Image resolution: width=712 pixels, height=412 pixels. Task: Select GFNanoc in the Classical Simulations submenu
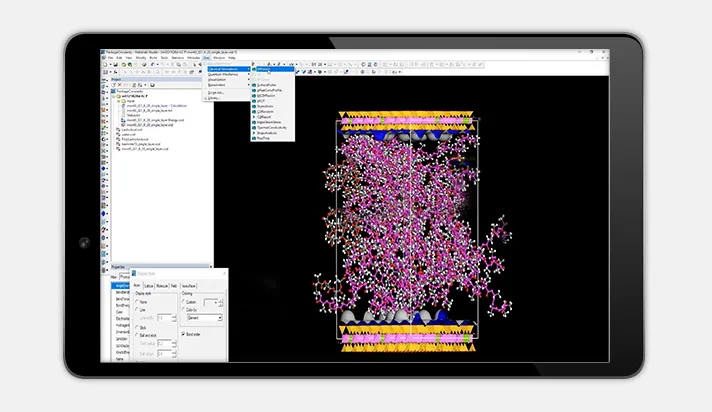coord(265,69)
